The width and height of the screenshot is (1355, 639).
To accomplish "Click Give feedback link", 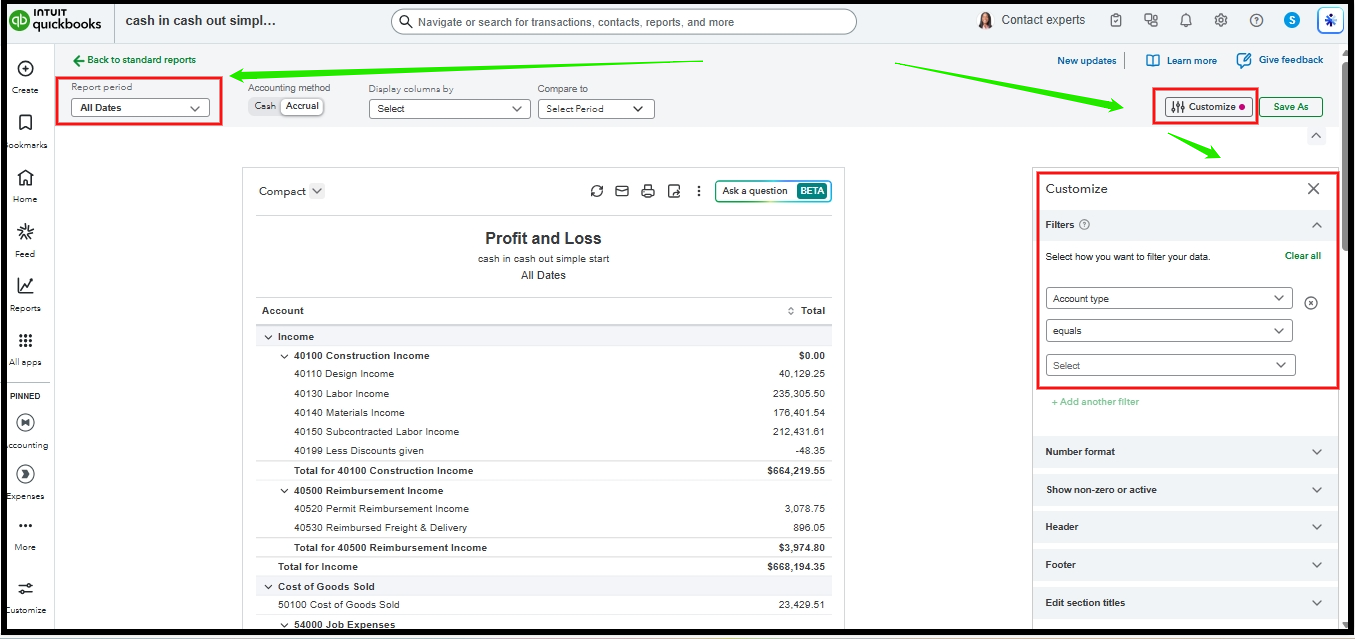I will point(1280,60).
